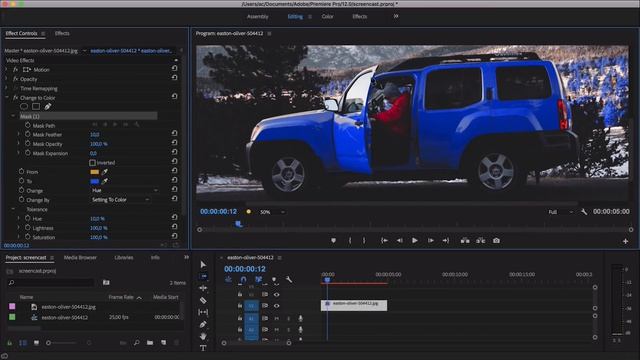
Task: Toggle Motion fx on/off
Action: (15, 70)
